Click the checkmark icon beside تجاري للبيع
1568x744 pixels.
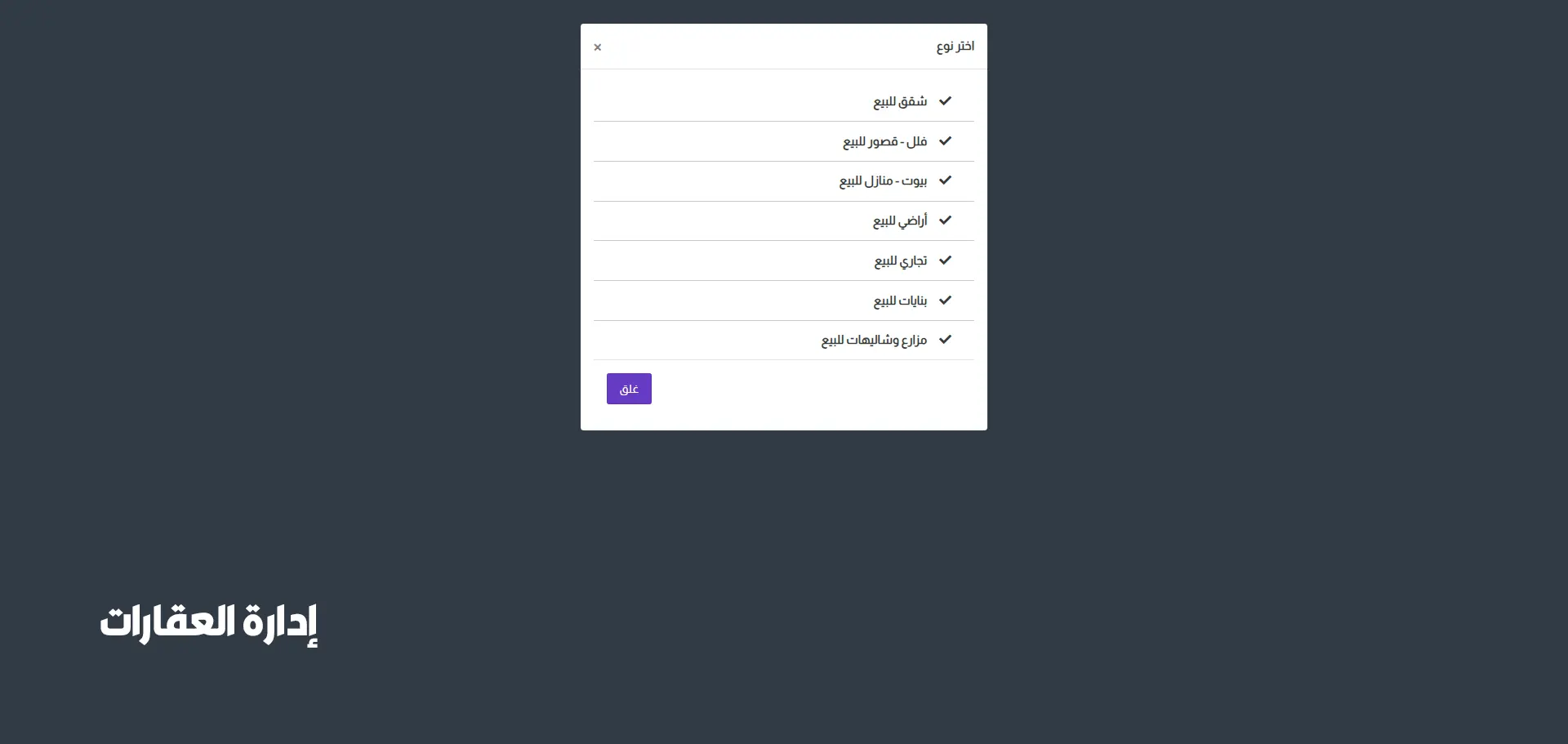[x=945, y=261]
